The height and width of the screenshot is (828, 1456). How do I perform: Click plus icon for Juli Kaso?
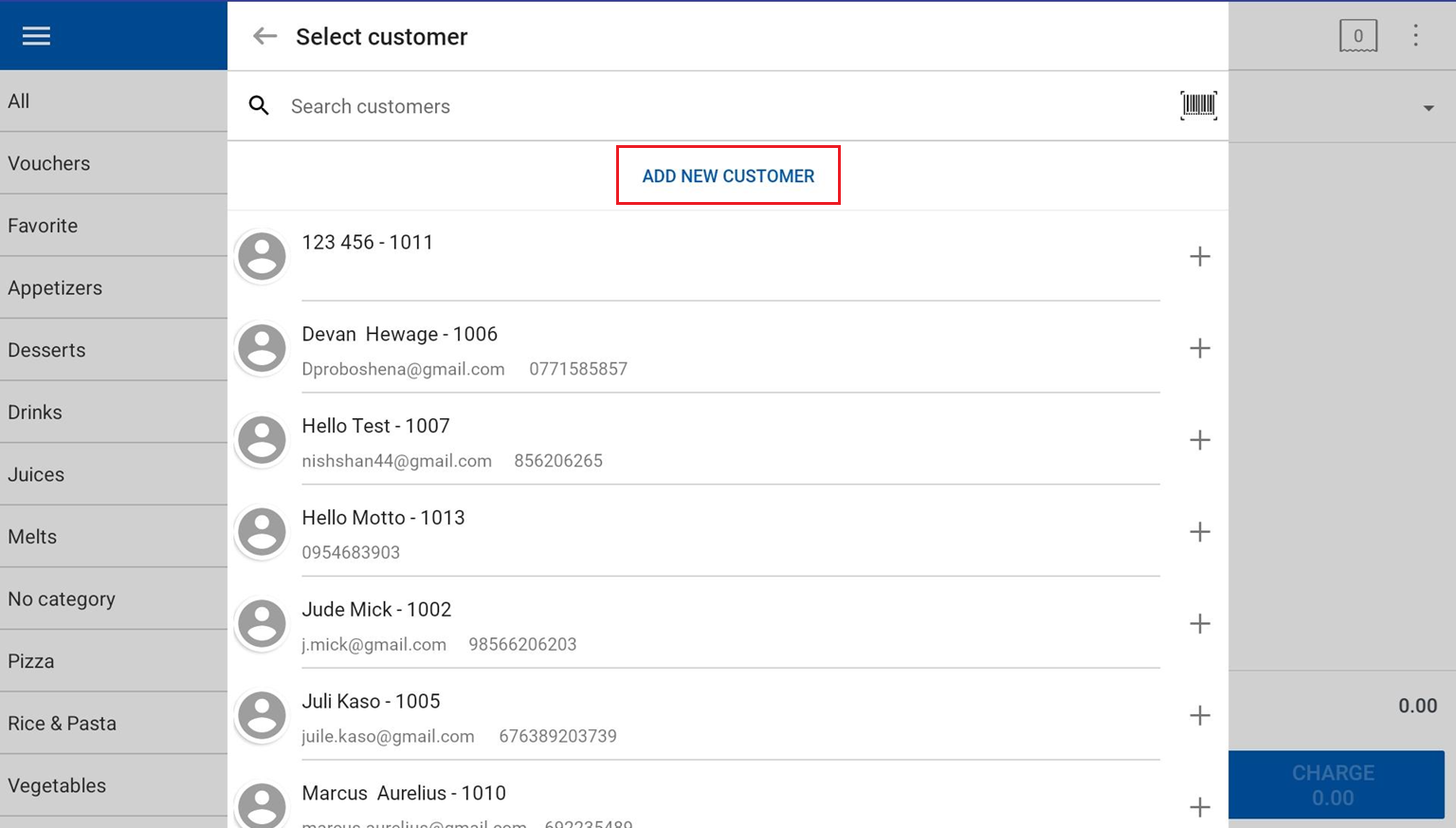(1199, 715)
